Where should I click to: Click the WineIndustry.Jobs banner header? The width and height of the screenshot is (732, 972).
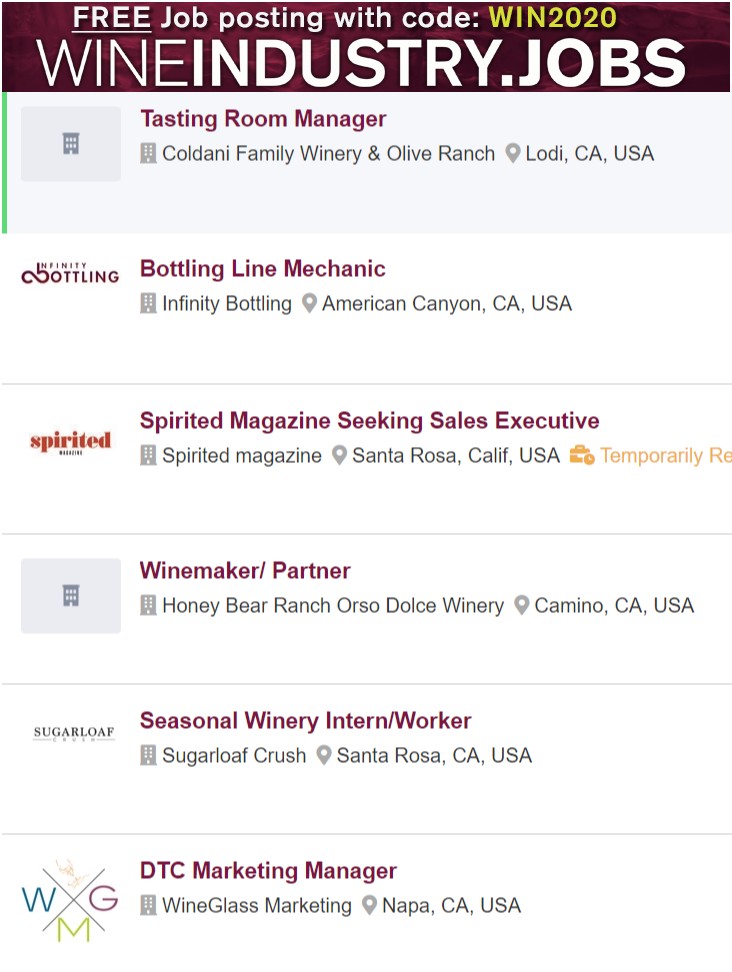pyautogui.click(x=366, y=46)
